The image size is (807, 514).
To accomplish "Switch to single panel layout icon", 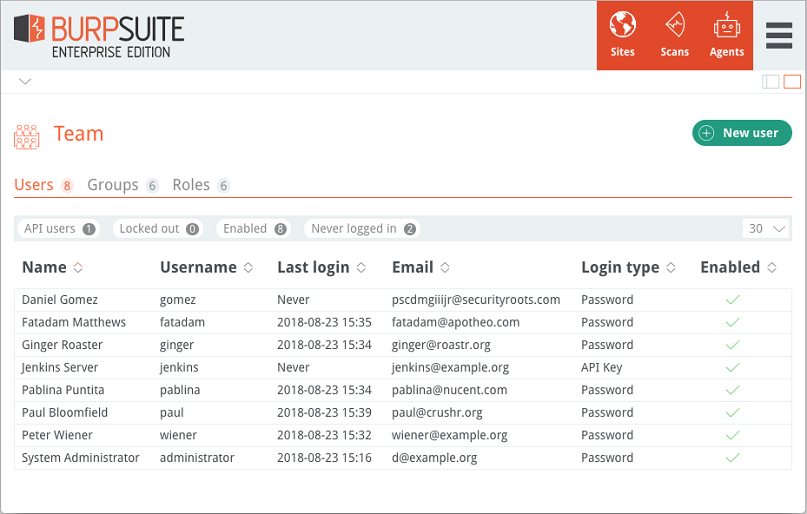I will (792, 82).
